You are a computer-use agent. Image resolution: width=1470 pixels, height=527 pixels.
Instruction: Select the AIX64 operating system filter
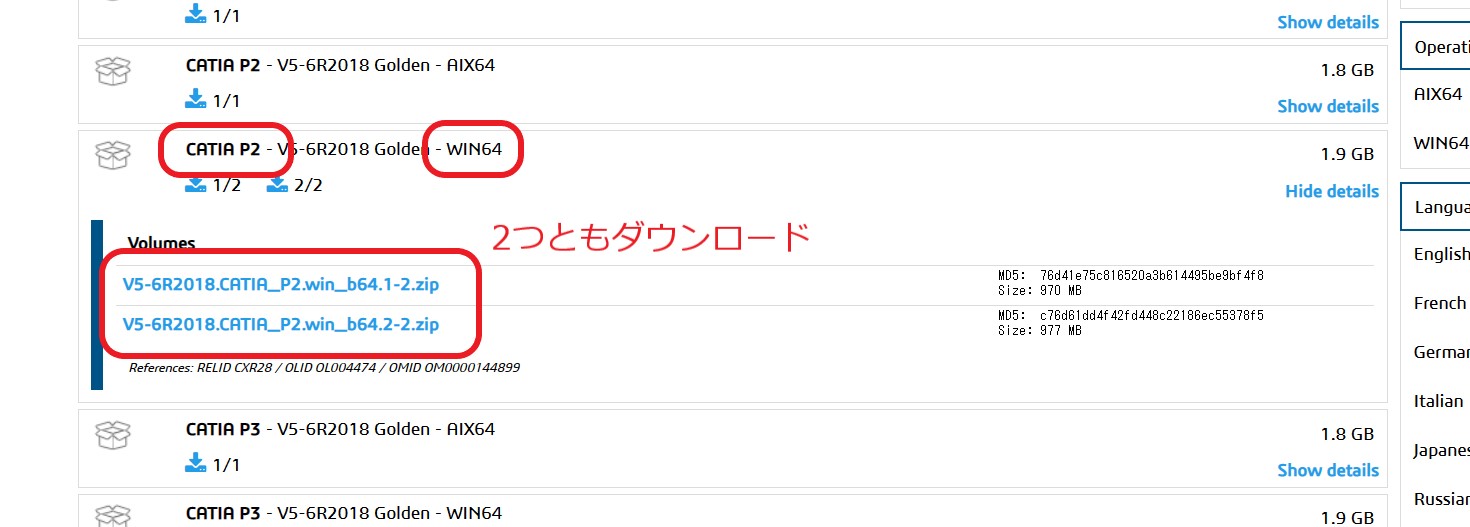click(1438, 94)
